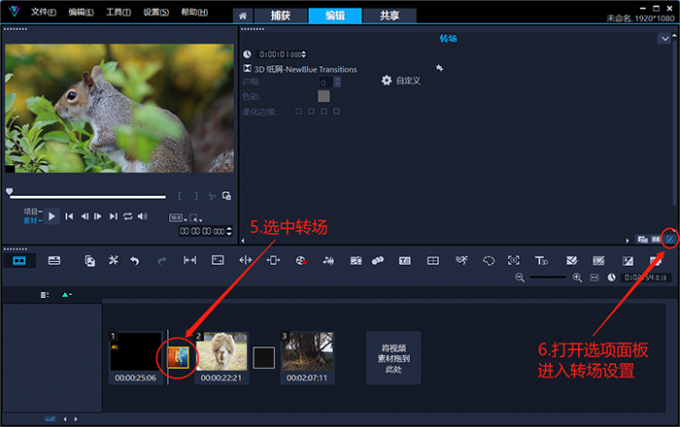Viewport: 680px width, 427px height.
Task: Open the resize/crop mode dropdown
Action: [196, 218]
